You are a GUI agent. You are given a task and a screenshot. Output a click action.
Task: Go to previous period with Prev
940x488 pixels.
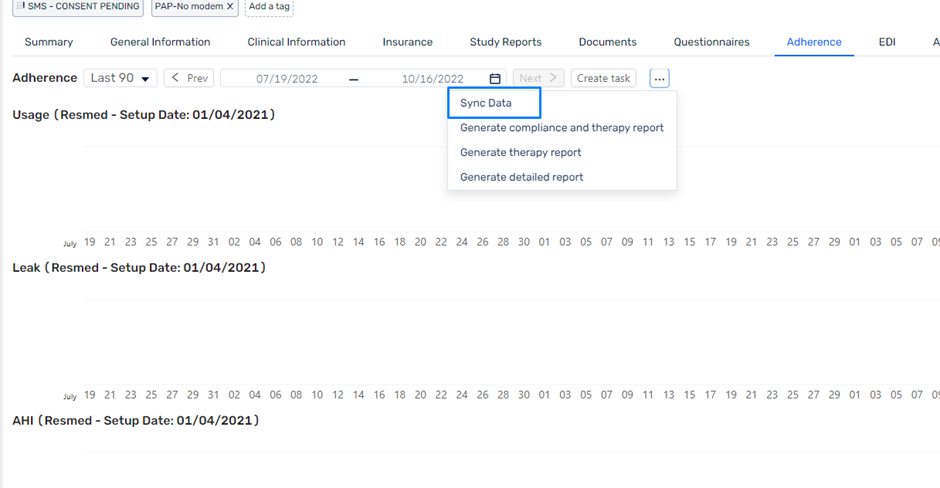coord(189,78)
